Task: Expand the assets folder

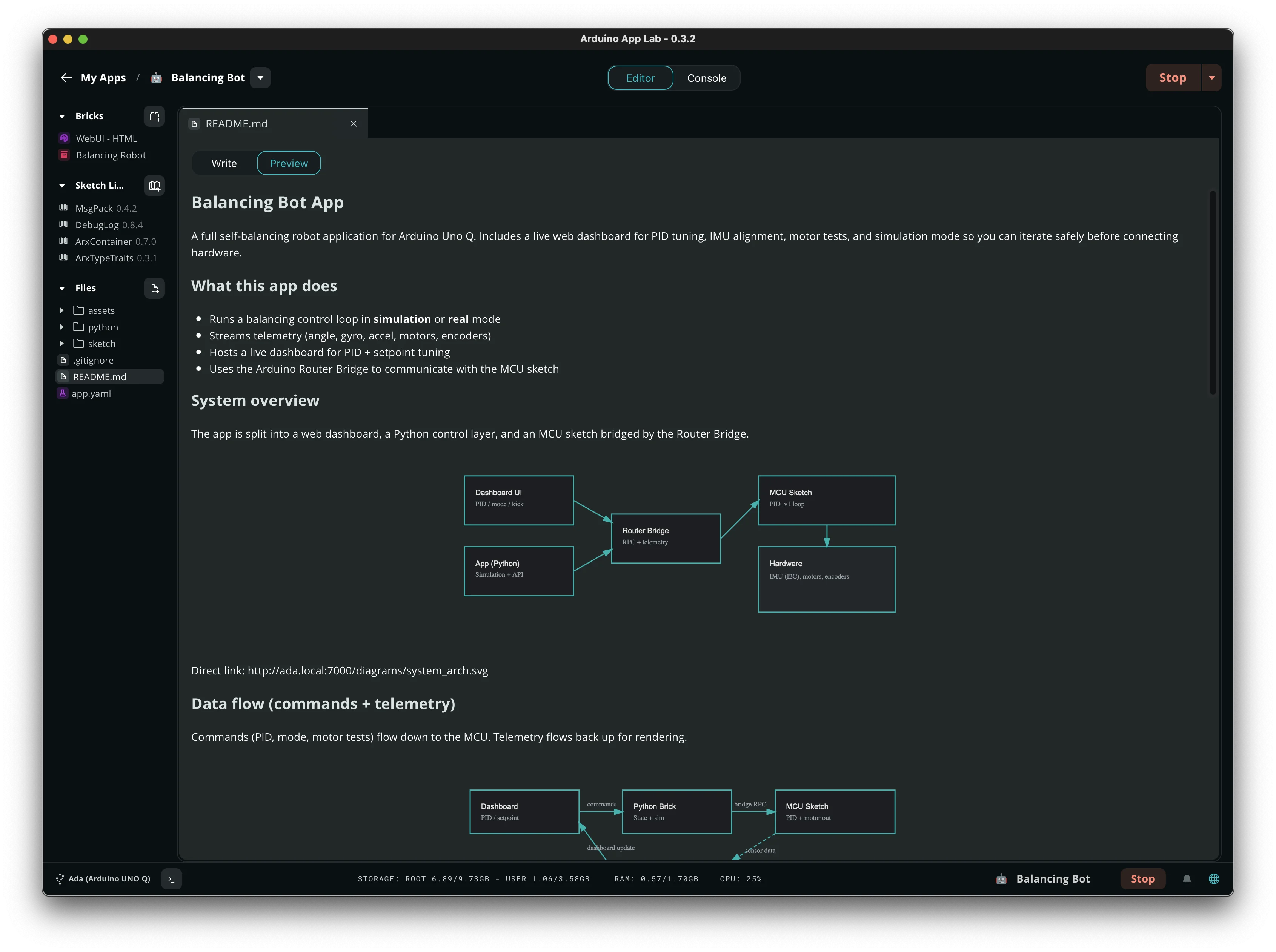Action: (x=61, y=311)
